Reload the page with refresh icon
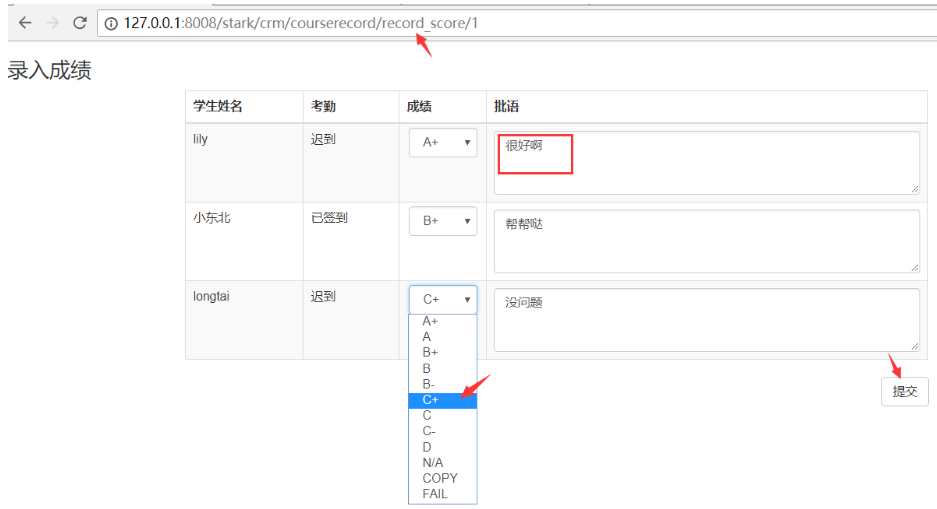 79,23
